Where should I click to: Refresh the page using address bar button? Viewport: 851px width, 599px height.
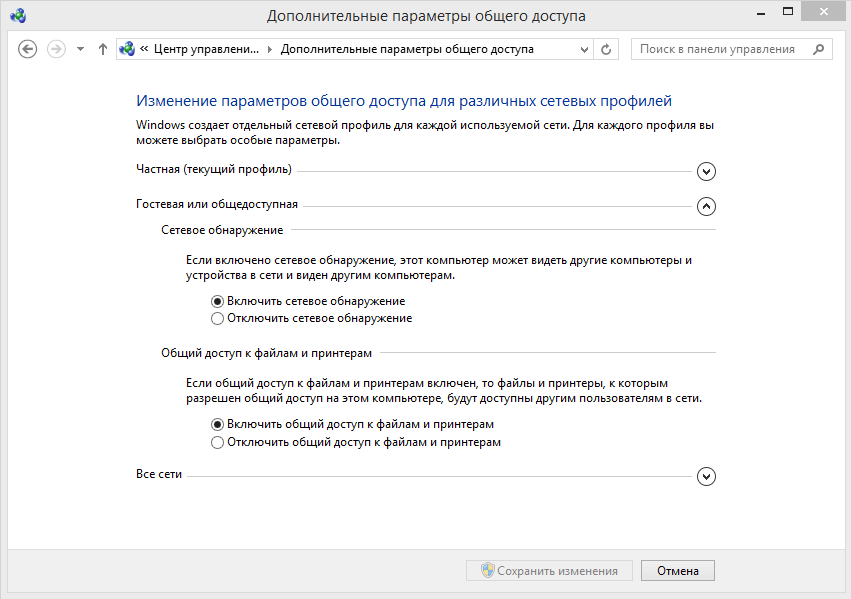tap(606, 49)
